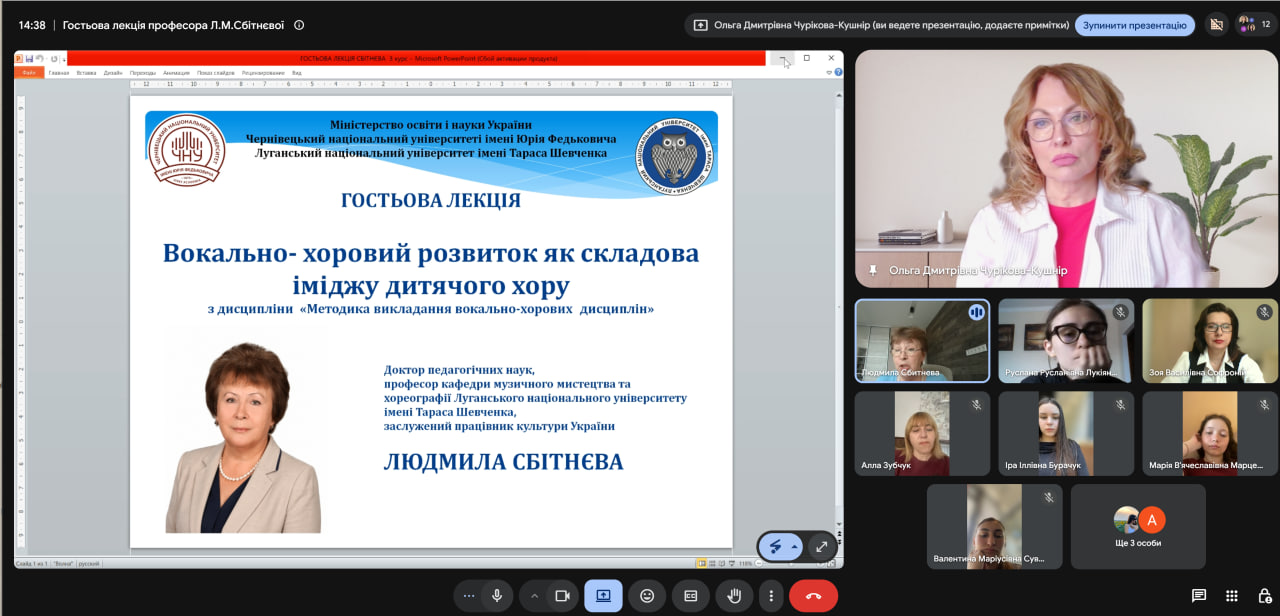Open the activities grid icon
The height and width of the screenshot is (616, 1280).
[1232, 596]
